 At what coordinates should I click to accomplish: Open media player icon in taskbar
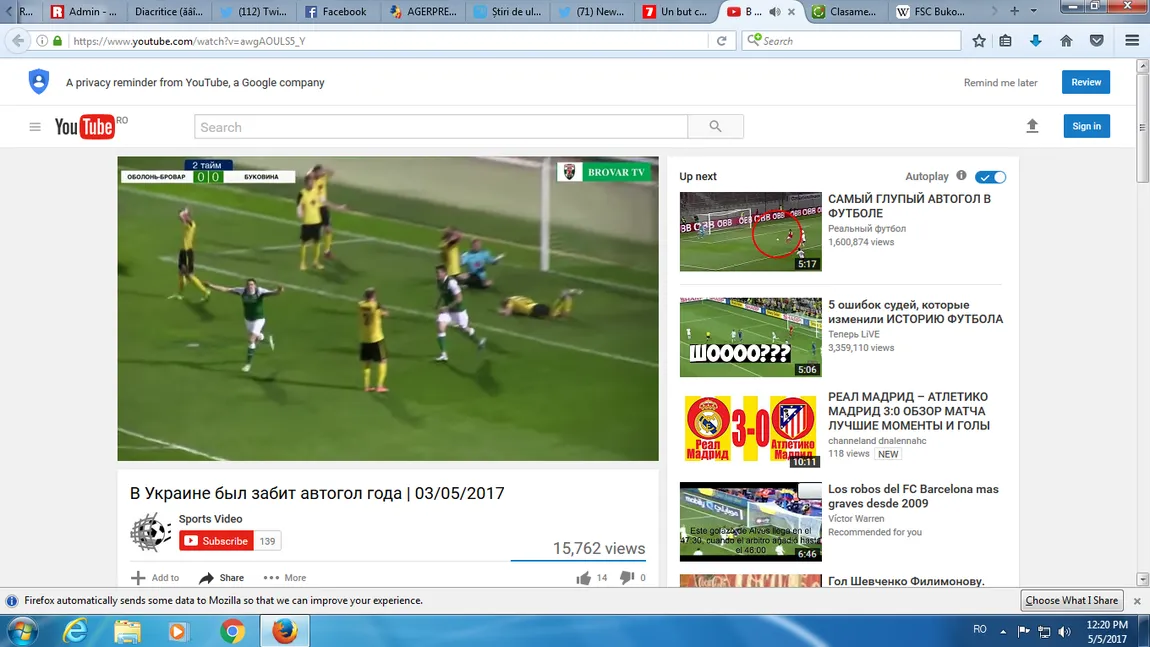point(178,631)
